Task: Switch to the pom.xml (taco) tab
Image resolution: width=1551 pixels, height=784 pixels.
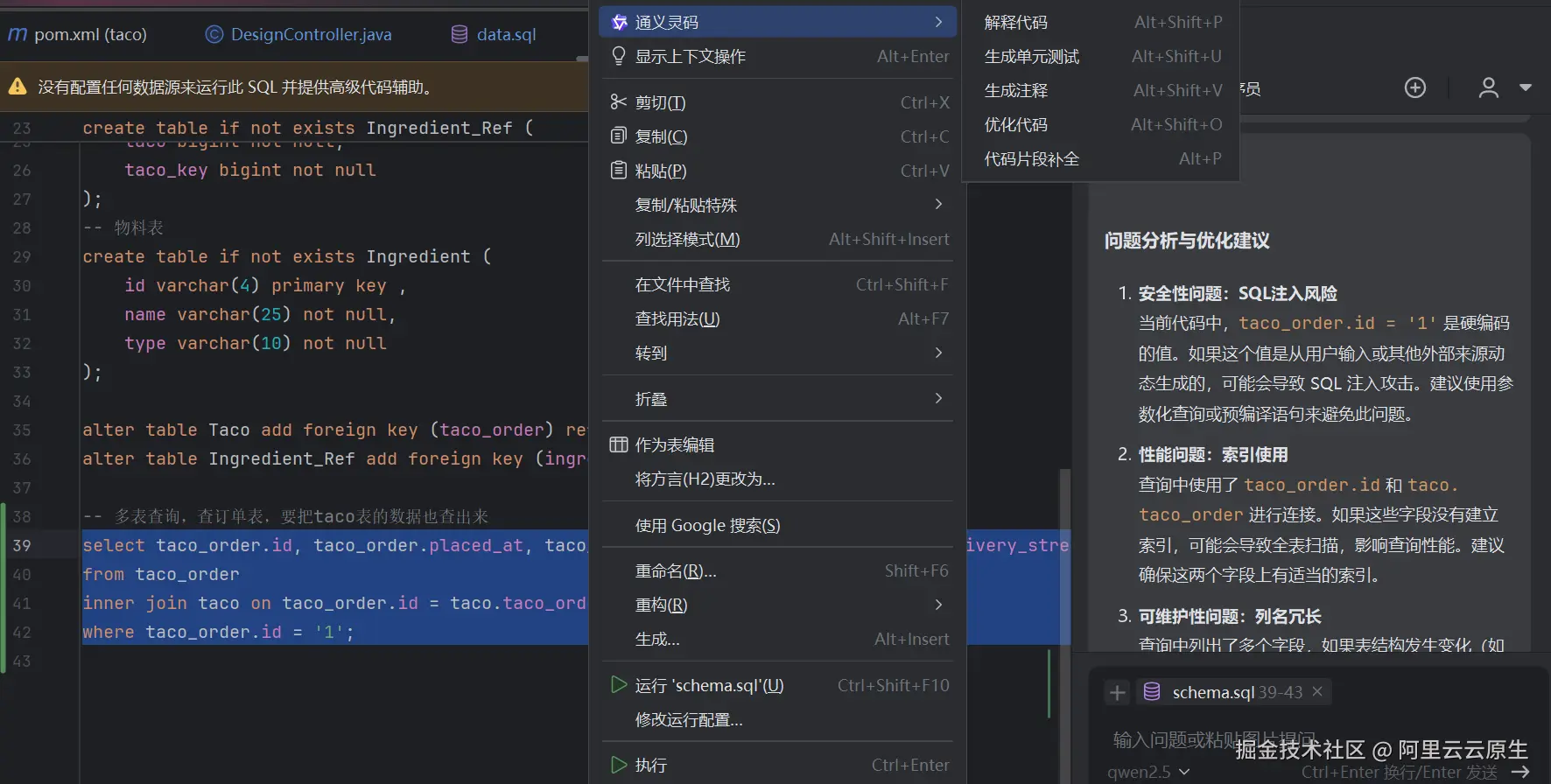Action: pyautogui.click(x=78, y=34)
